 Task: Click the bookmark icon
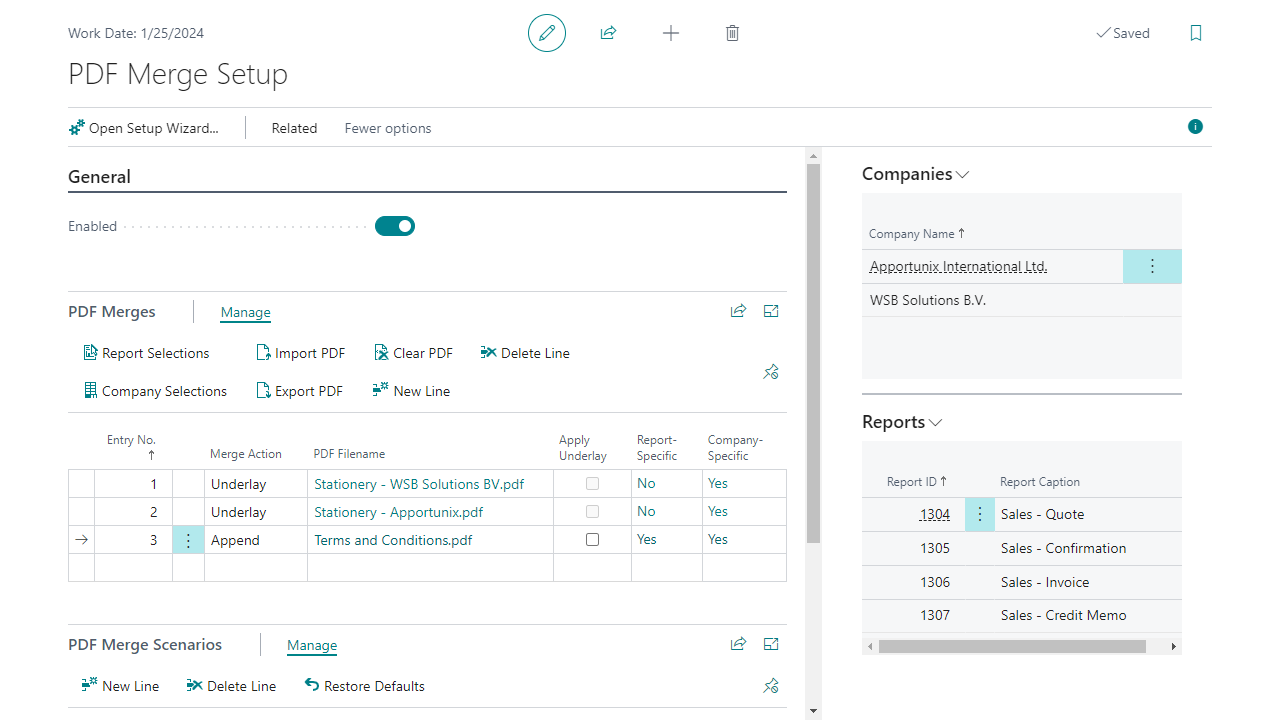[1196, 33]
